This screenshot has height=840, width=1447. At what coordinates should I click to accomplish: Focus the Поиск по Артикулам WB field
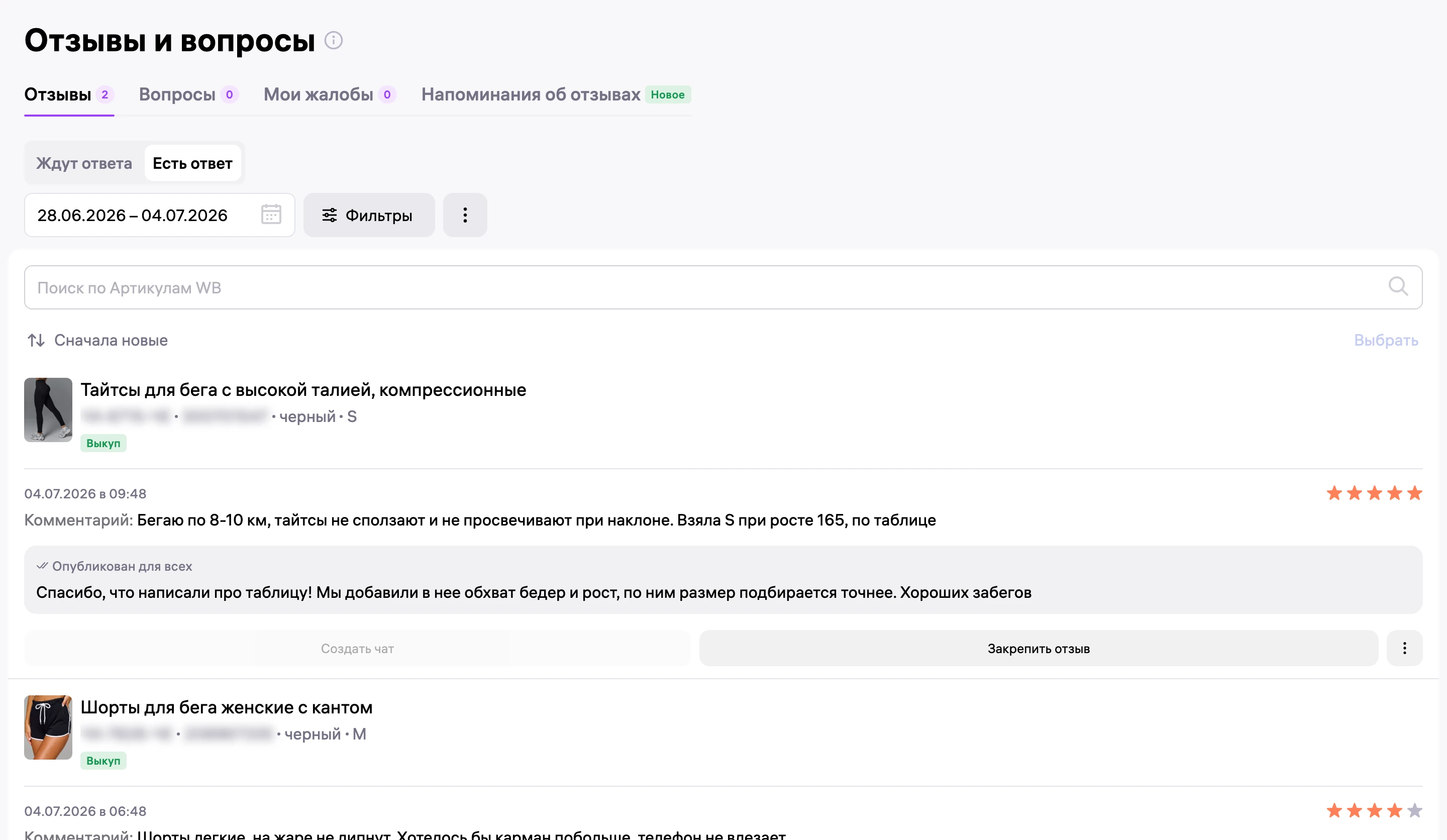[x=723, y=287]
